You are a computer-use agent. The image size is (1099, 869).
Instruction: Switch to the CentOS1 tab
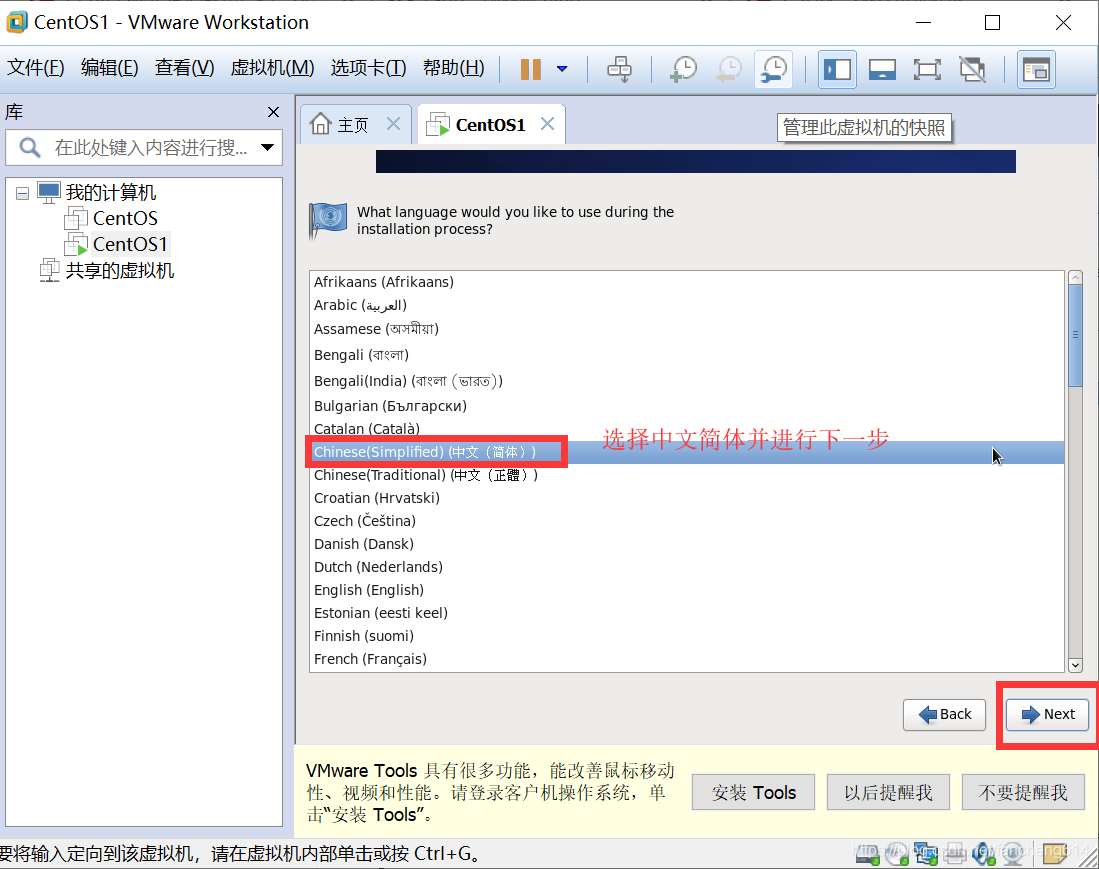(x=490, y=125)
